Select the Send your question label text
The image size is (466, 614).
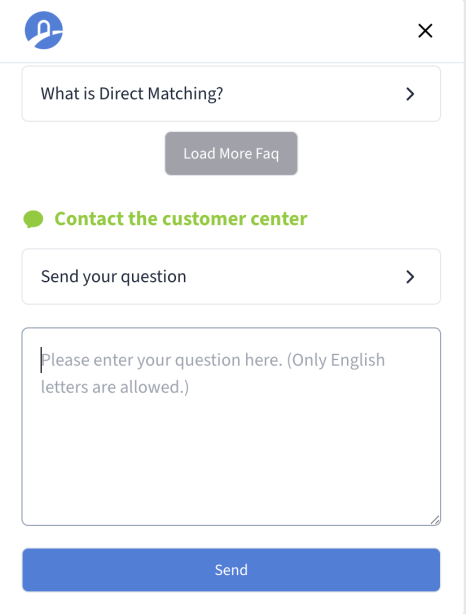[x=114, y=277]
